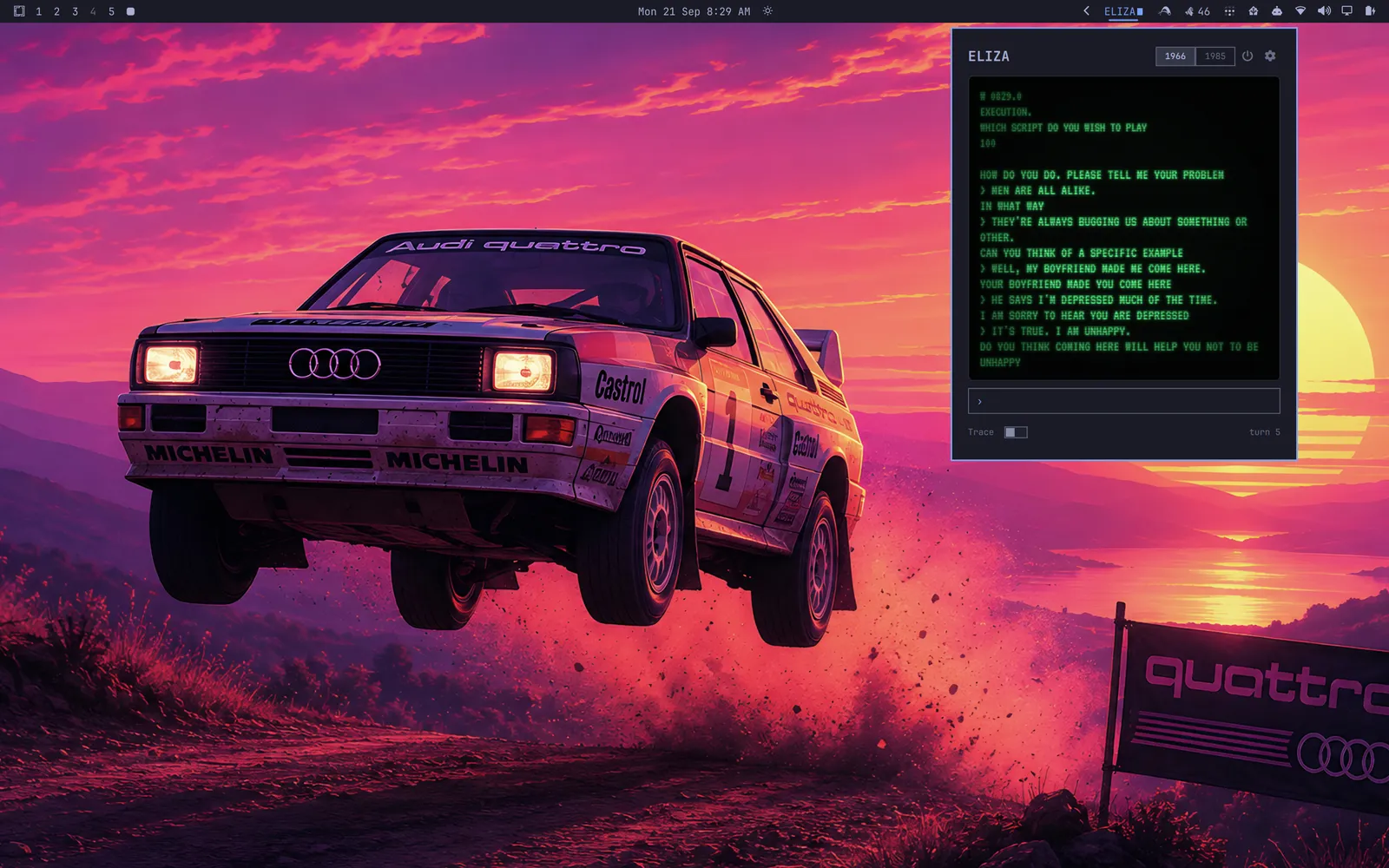Click the ELIZA message input field
The image size is (1389, 868).
coord(1124,401)
